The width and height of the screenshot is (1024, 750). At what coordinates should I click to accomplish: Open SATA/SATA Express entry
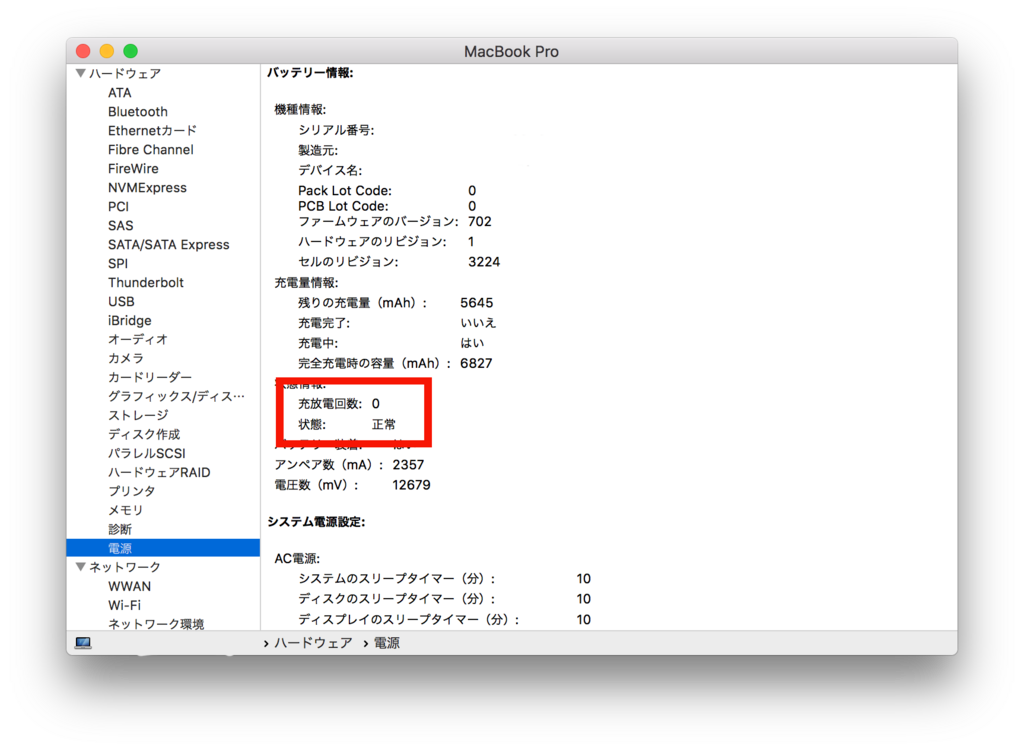coord(168,244)
